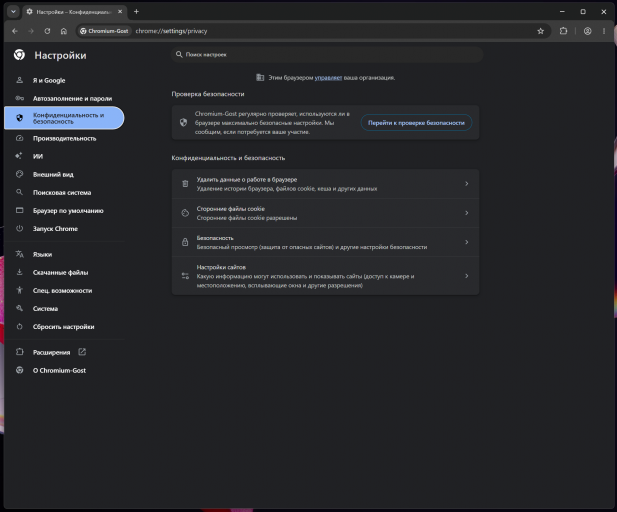Open the Extensions puzzle icon in toolbar
Viewport: 617px width, 512px height.
[x=563, y=31]
